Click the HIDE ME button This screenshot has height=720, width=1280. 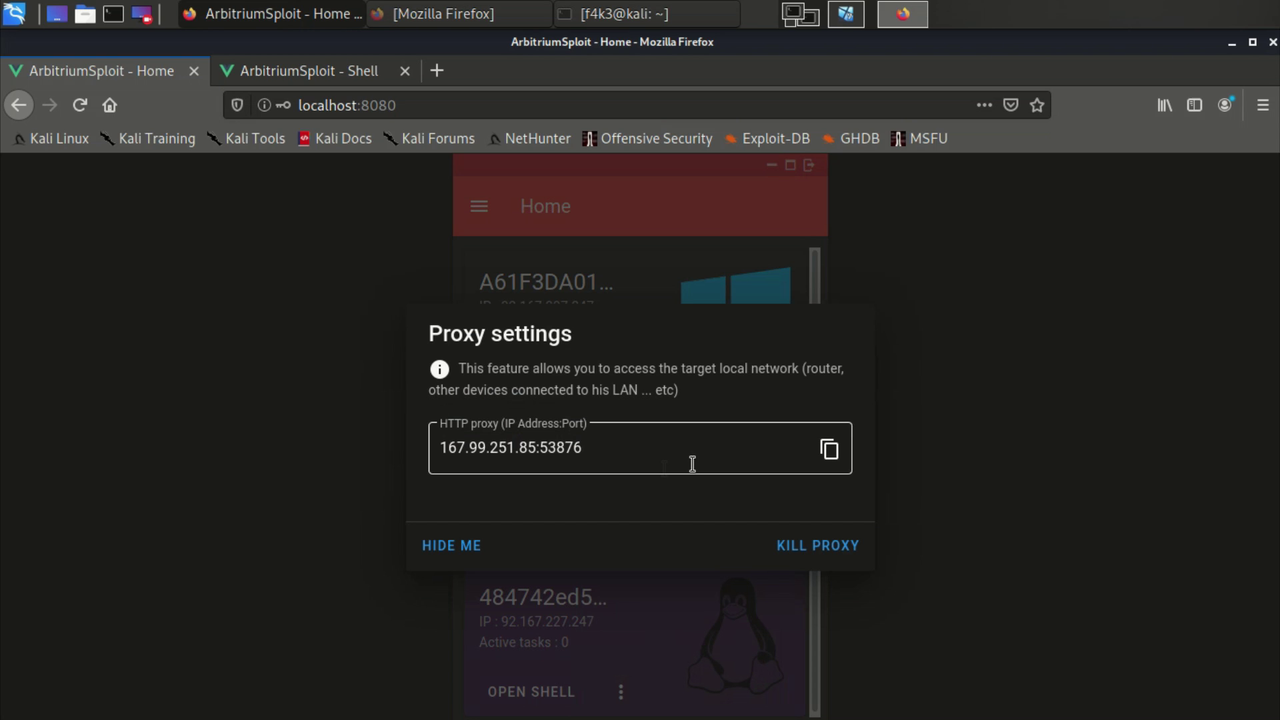pyautogui.click(x=451, y=545)
